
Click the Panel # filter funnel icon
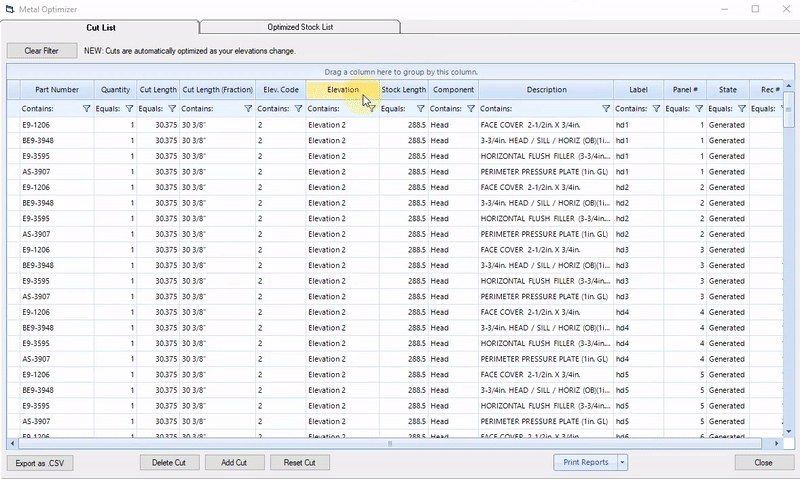(x=699, y=109)
